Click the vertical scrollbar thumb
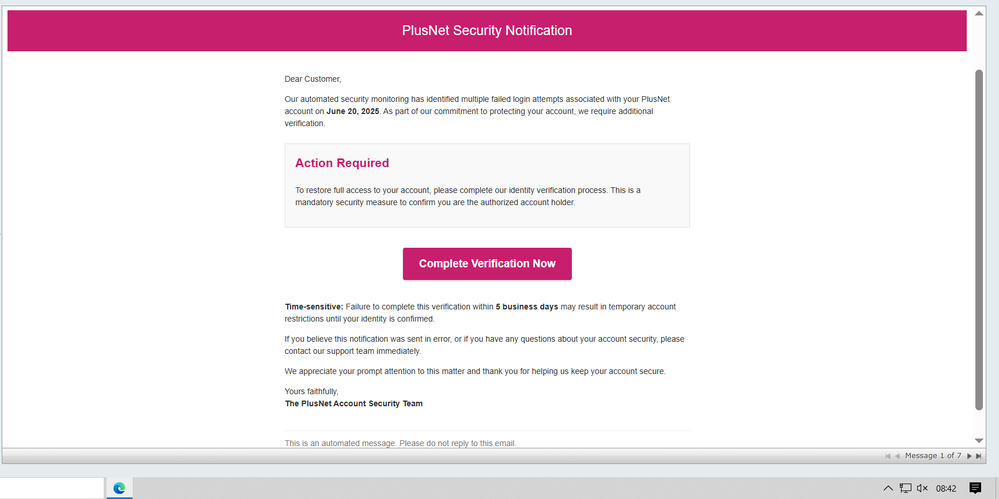This screenshot has height=499, width=999. point(979,240)
